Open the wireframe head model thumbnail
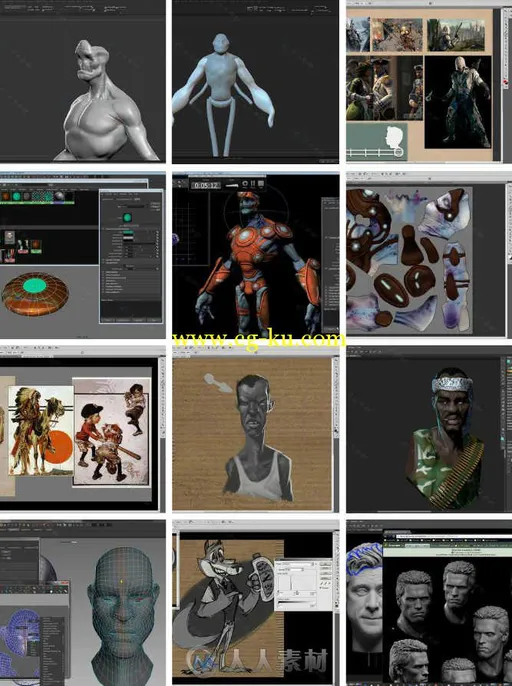512x686 pixels. point(83,603)
